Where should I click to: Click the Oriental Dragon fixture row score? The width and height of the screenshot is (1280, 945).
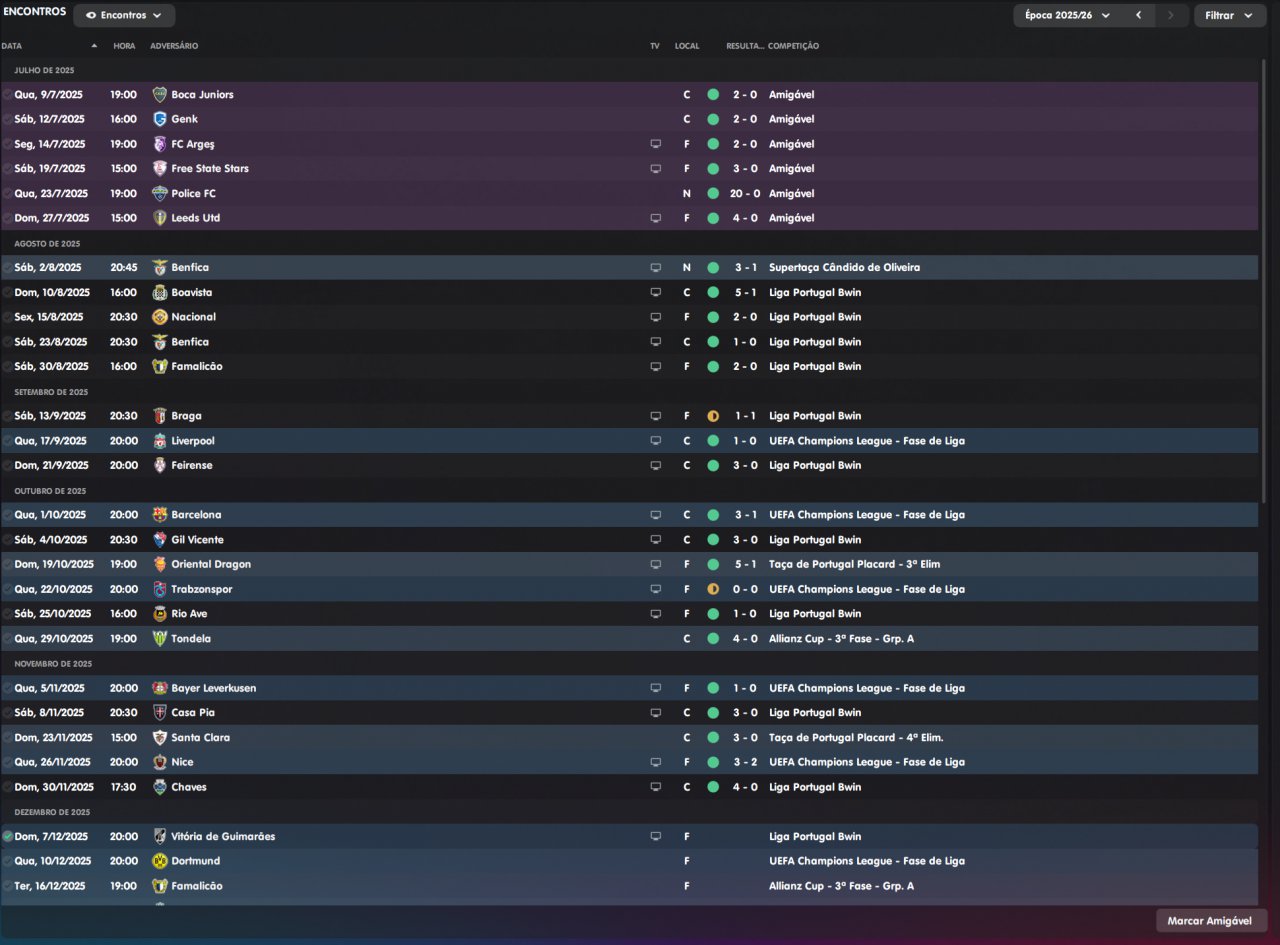pyautogui.click(x=744, y=564)
